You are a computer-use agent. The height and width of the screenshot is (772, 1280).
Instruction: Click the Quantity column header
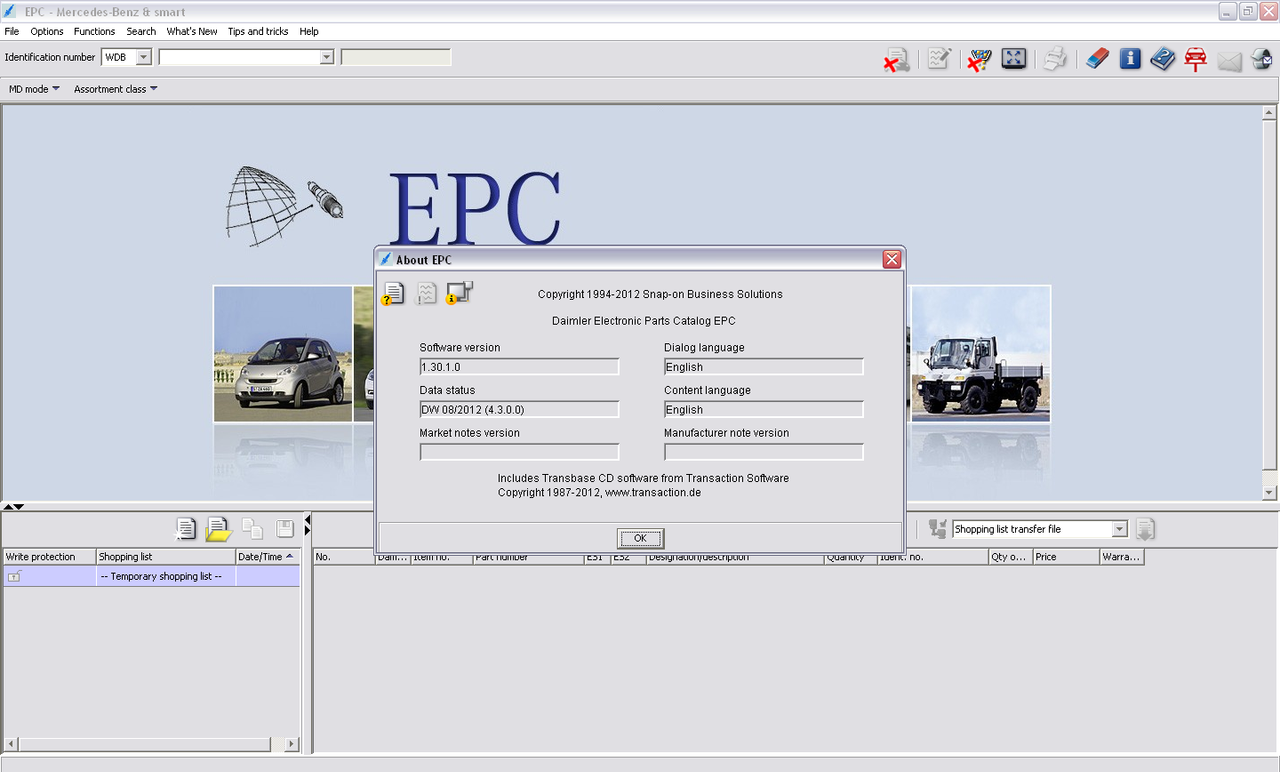(850, 557)
